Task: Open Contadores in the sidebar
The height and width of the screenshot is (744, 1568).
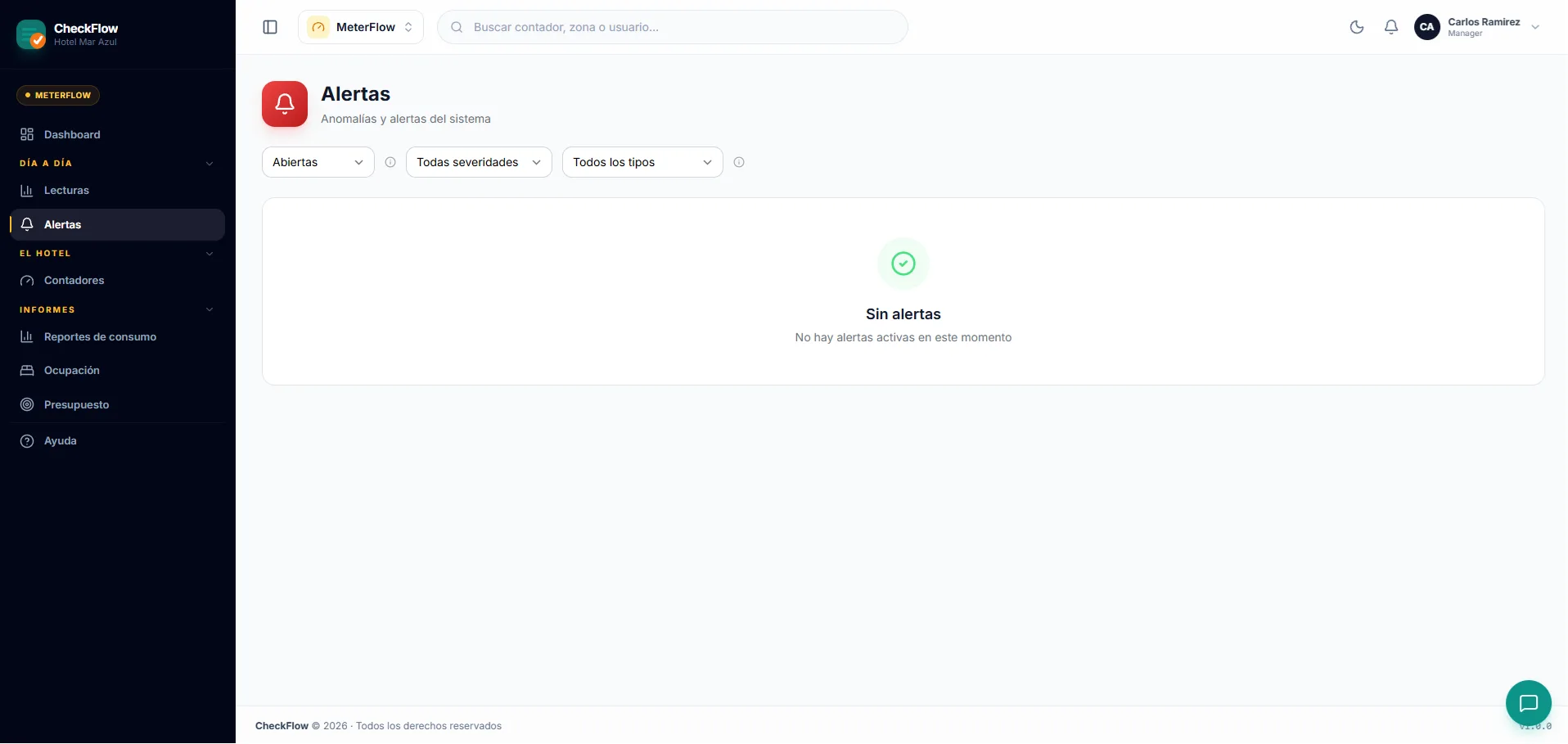Action: coord(118,280)
